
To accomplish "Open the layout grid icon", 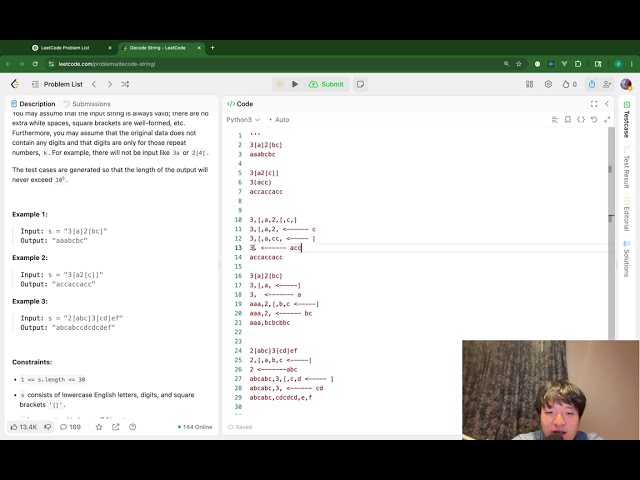I will [x=529, y=84].
